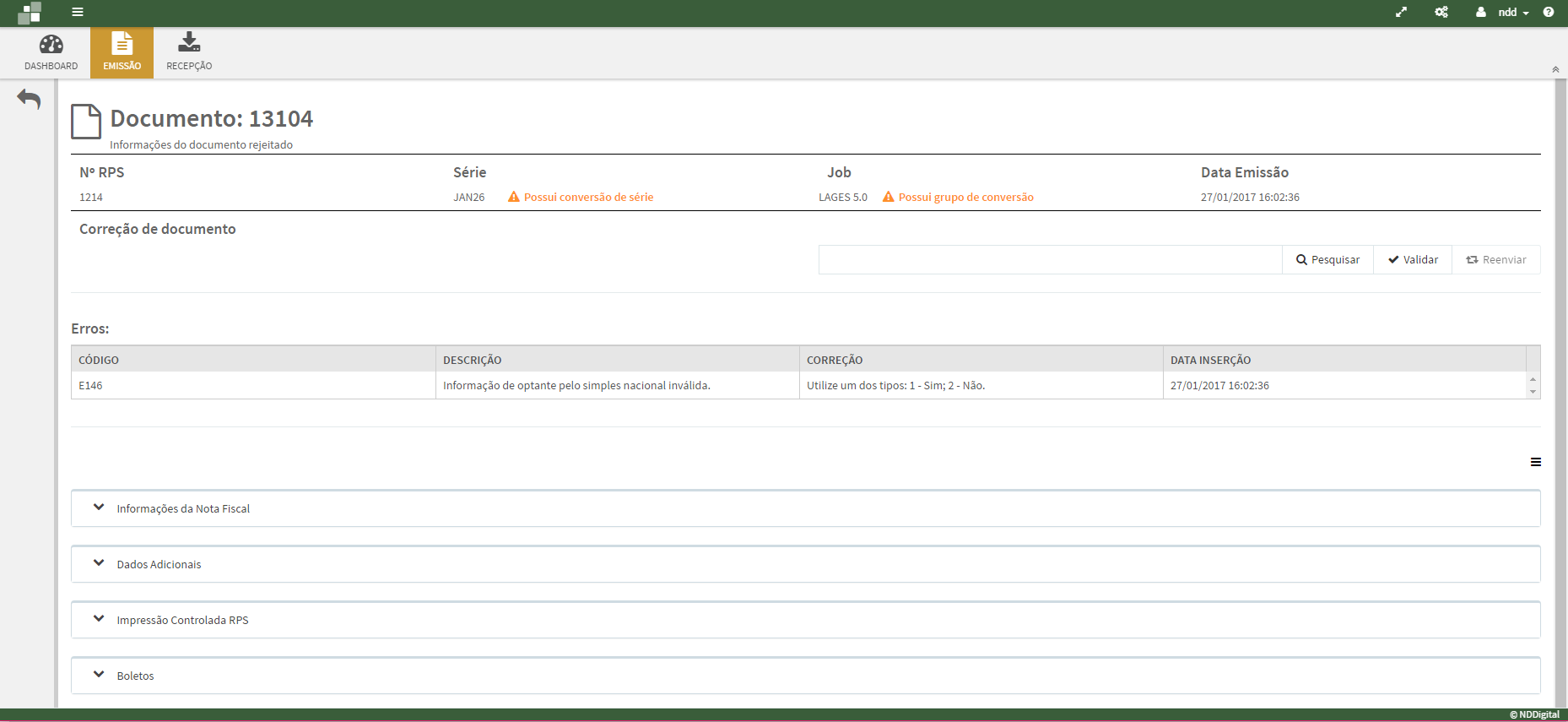Image resolution: width=1568 pixels, height=722 pixels.
Task: Open the help question mark icon
Action: pos(1549,12)
